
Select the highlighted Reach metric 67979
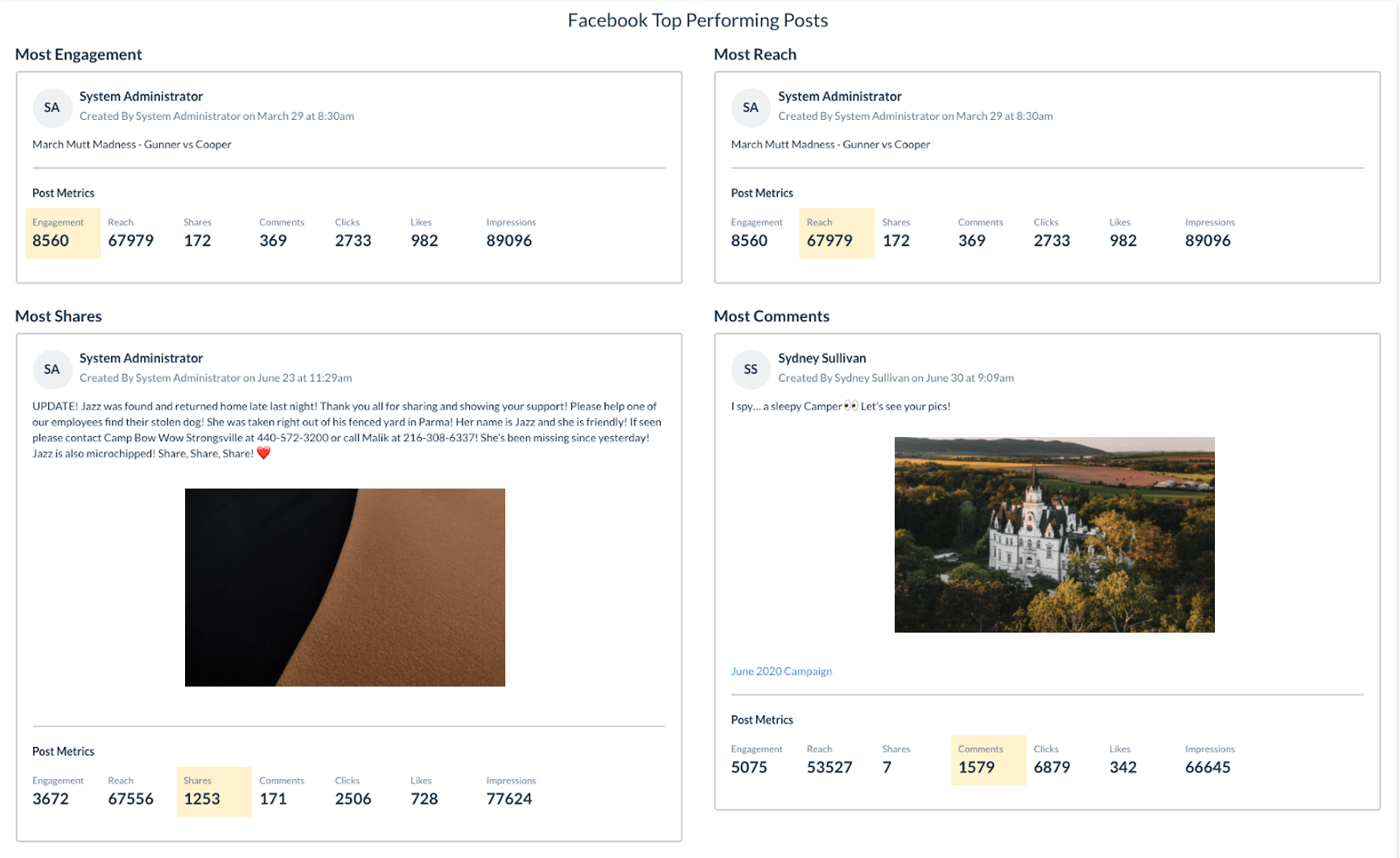click(830, 240)
